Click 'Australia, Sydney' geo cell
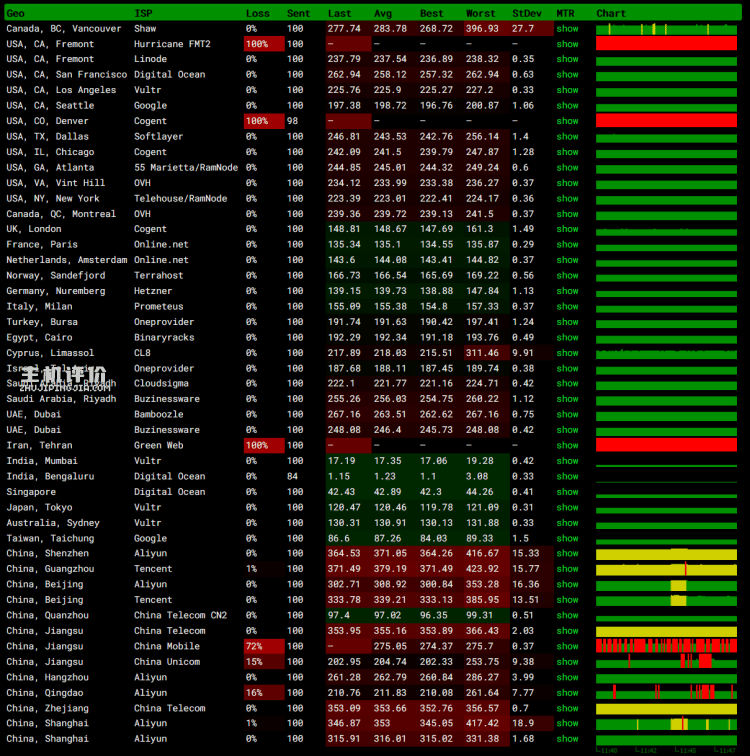 click(53, 523)
